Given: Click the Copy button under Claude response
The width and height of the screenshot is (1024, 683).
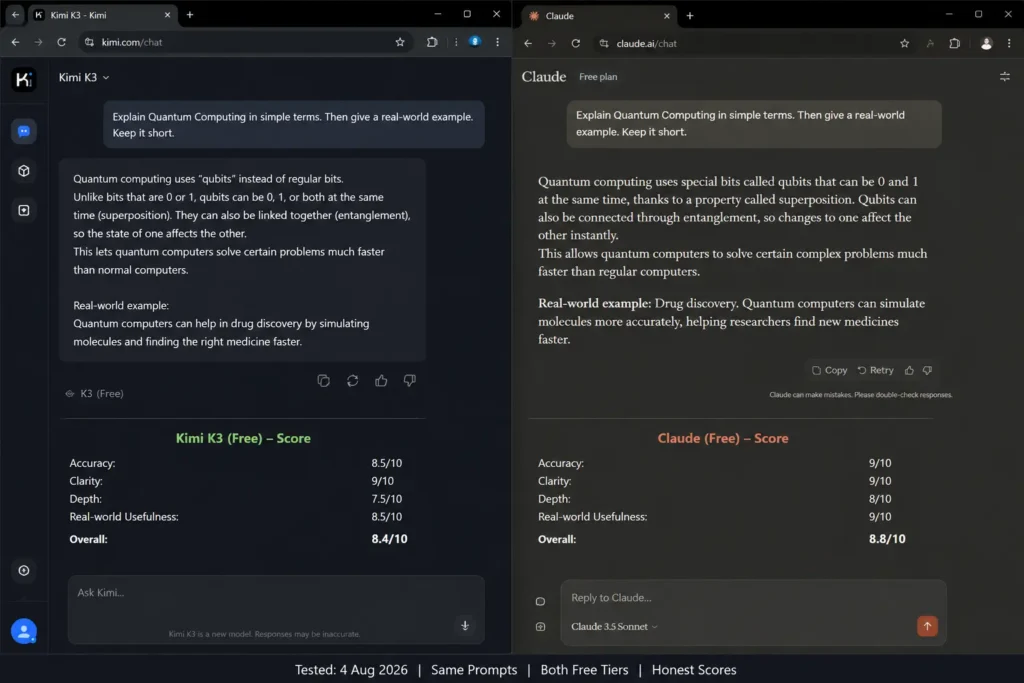Looking at the screenshot, I should (829, 370).
